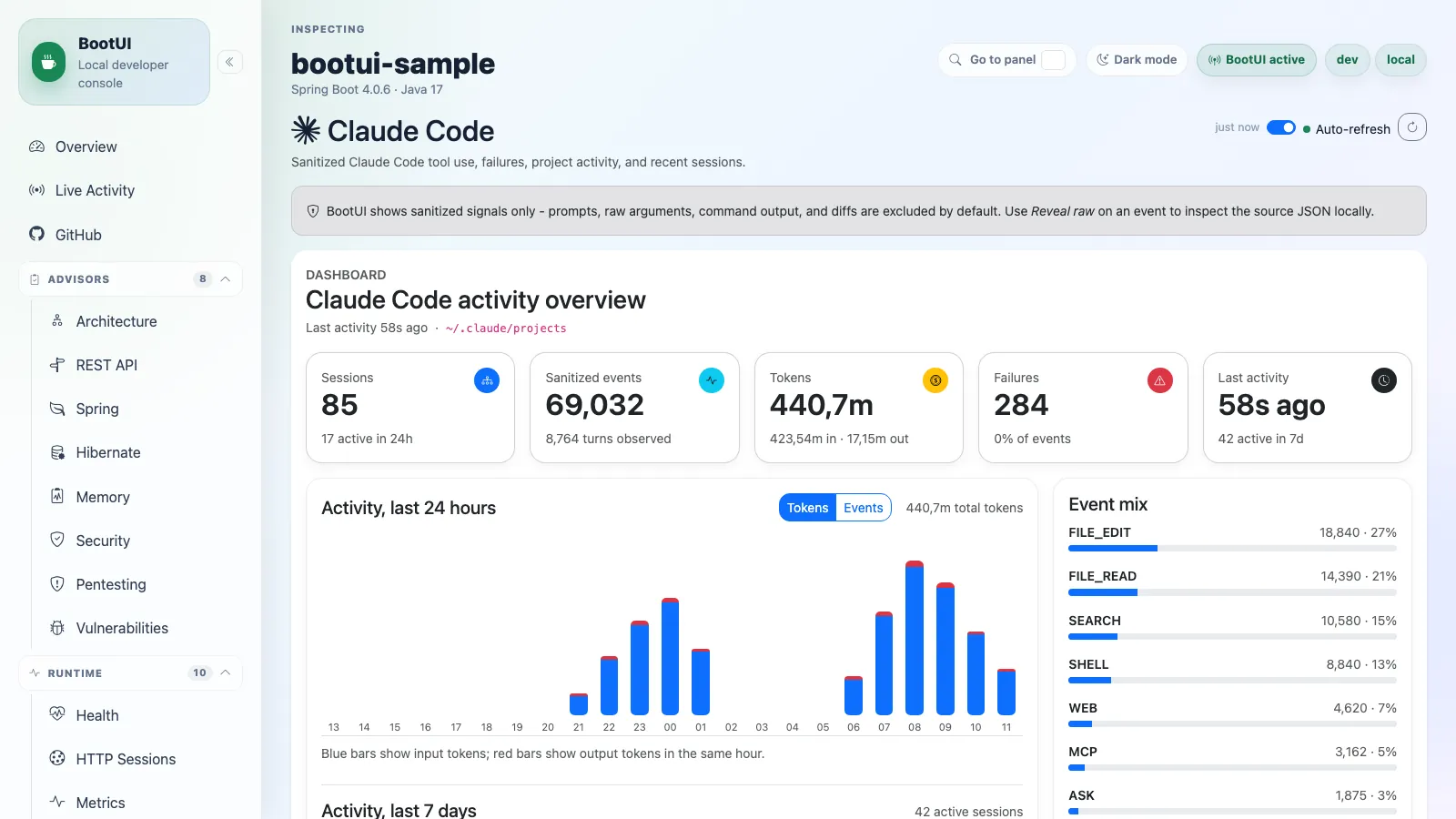Click the Pentesting shield icon
Image resolution: width=1456 pixels, height=819 pixels.
coord(57,583)
